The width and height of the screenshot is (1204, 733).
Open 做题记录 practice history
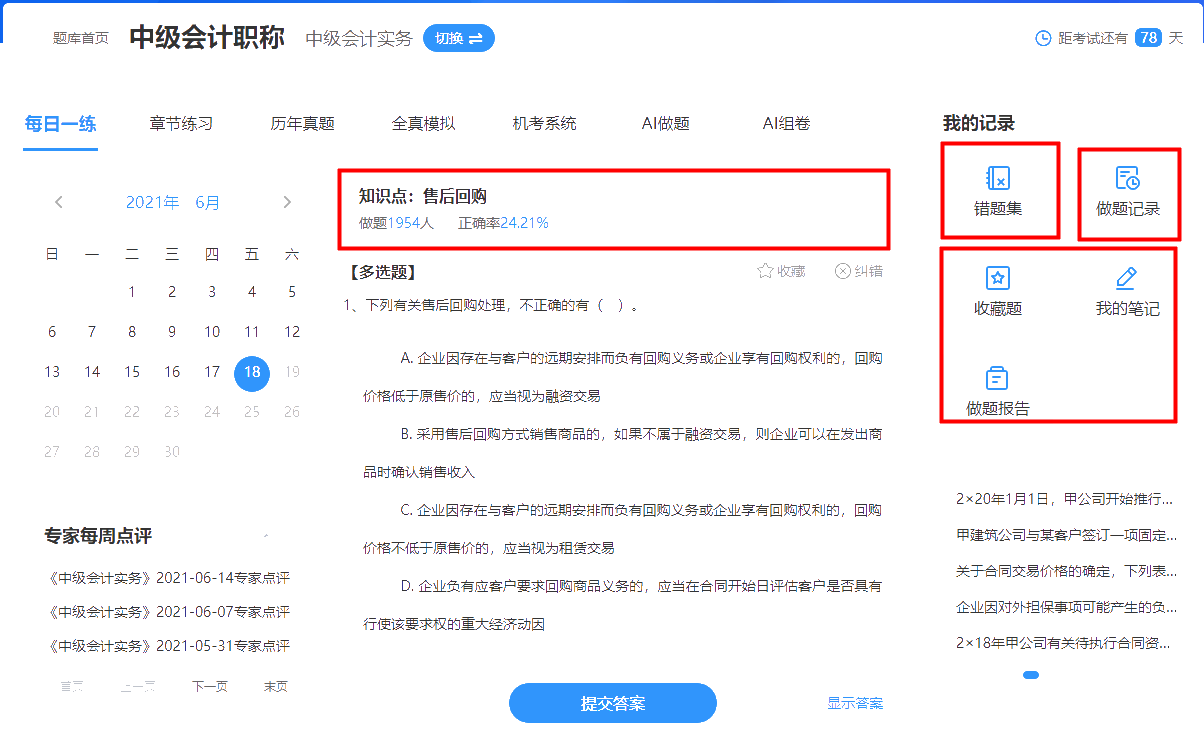pos(1128,190)
